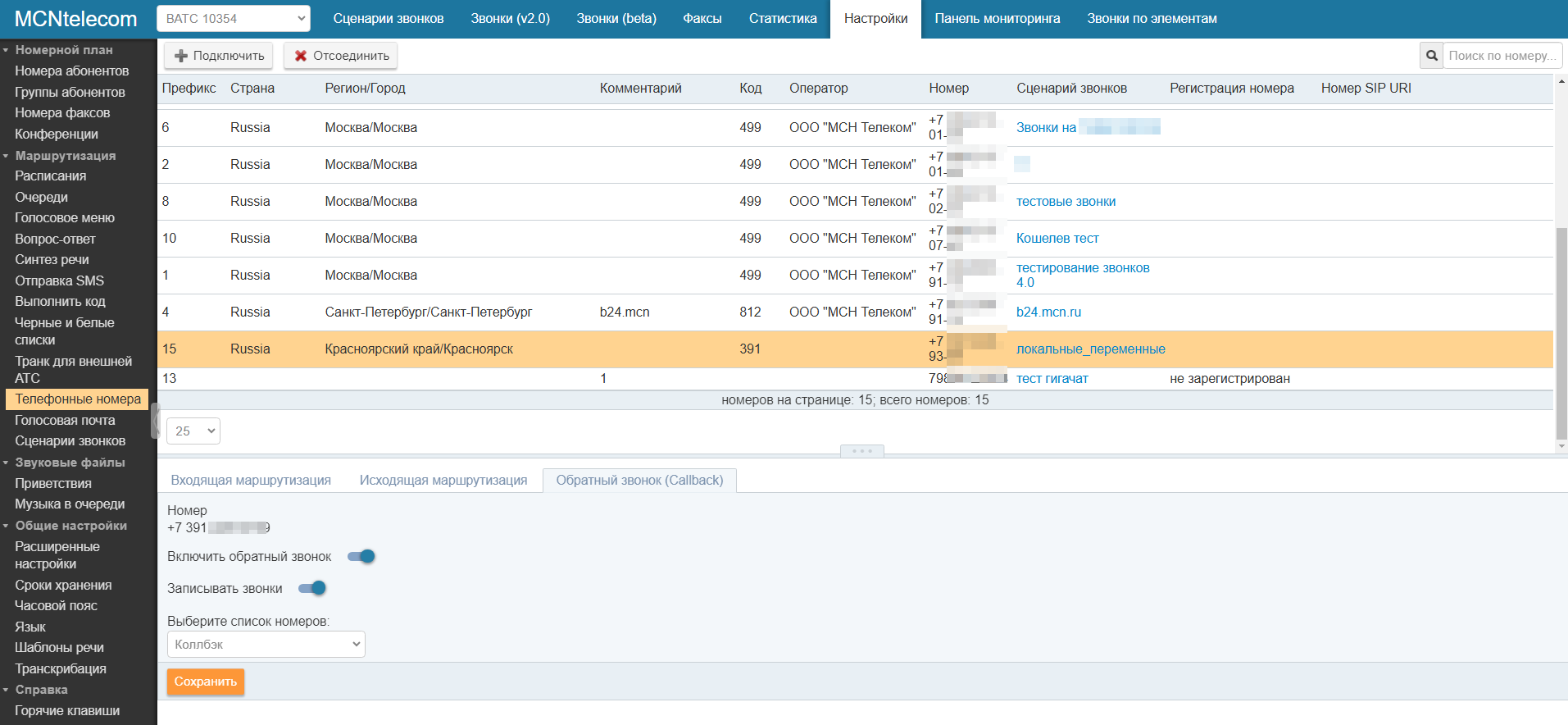This screenshot has height=725, width=1568.
Task: Open Голосовое меню in sidebar
Action: click(x=65, y=218)
